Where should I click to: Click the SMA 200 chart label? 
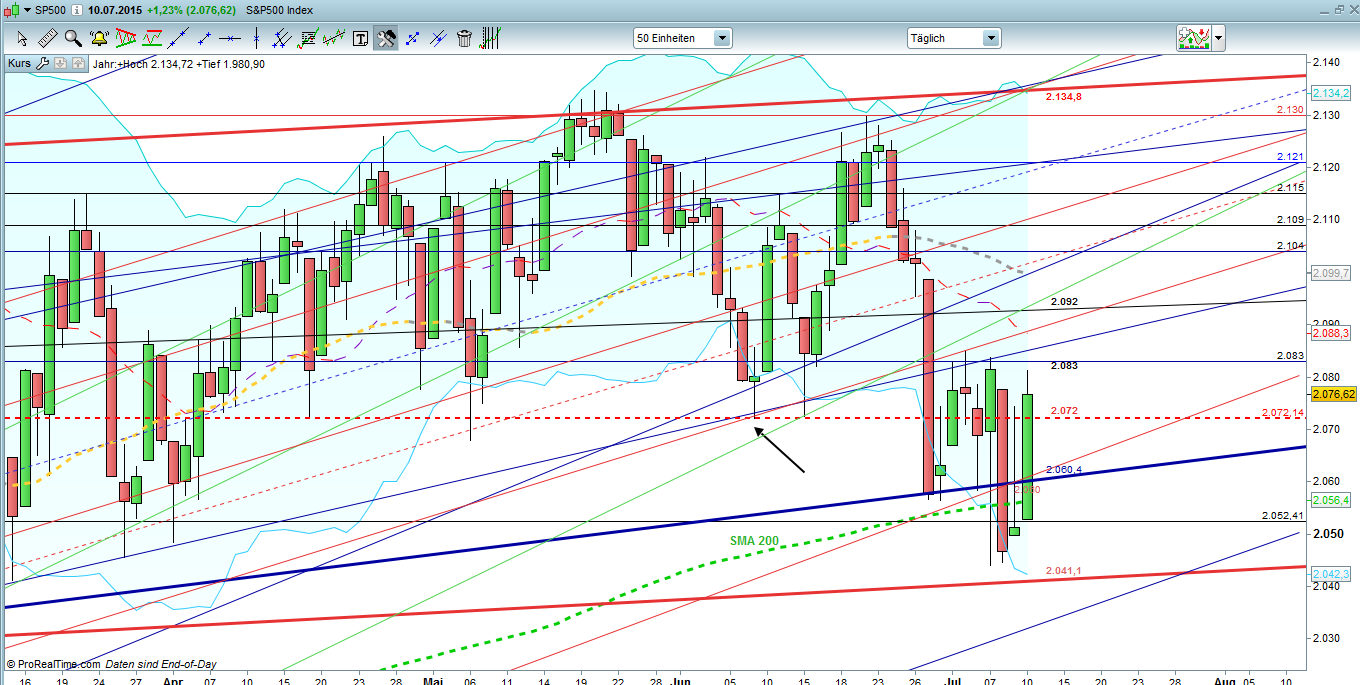click(752, 540)
